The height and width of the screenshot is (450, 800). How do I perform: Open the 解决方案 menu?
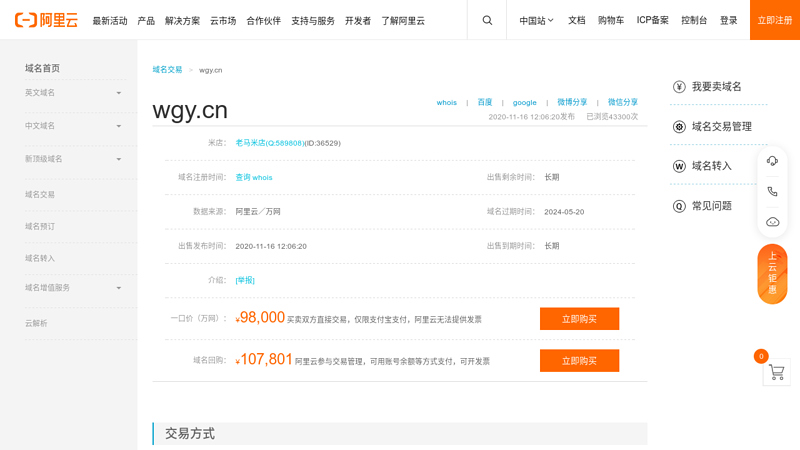point(182,21)
